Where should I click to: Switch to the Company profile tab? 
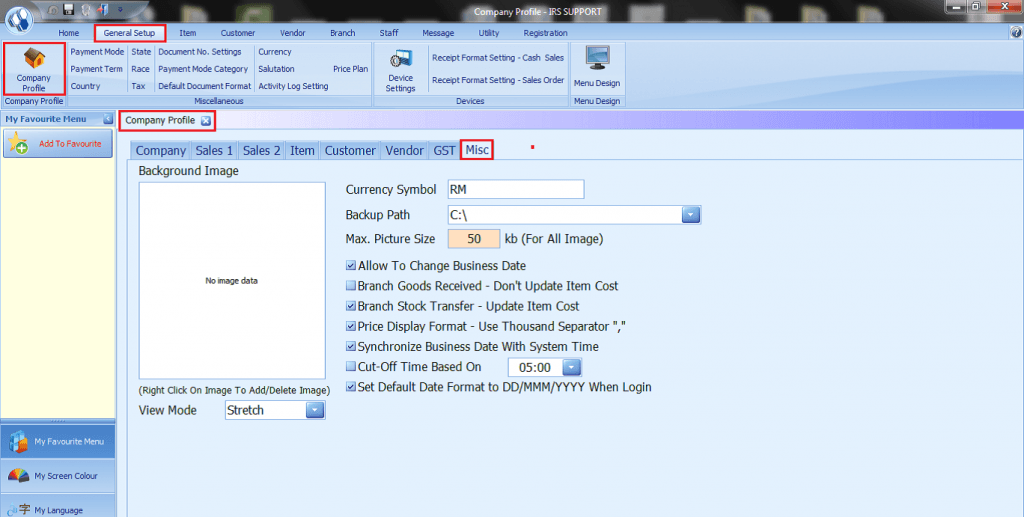[161, 151]
